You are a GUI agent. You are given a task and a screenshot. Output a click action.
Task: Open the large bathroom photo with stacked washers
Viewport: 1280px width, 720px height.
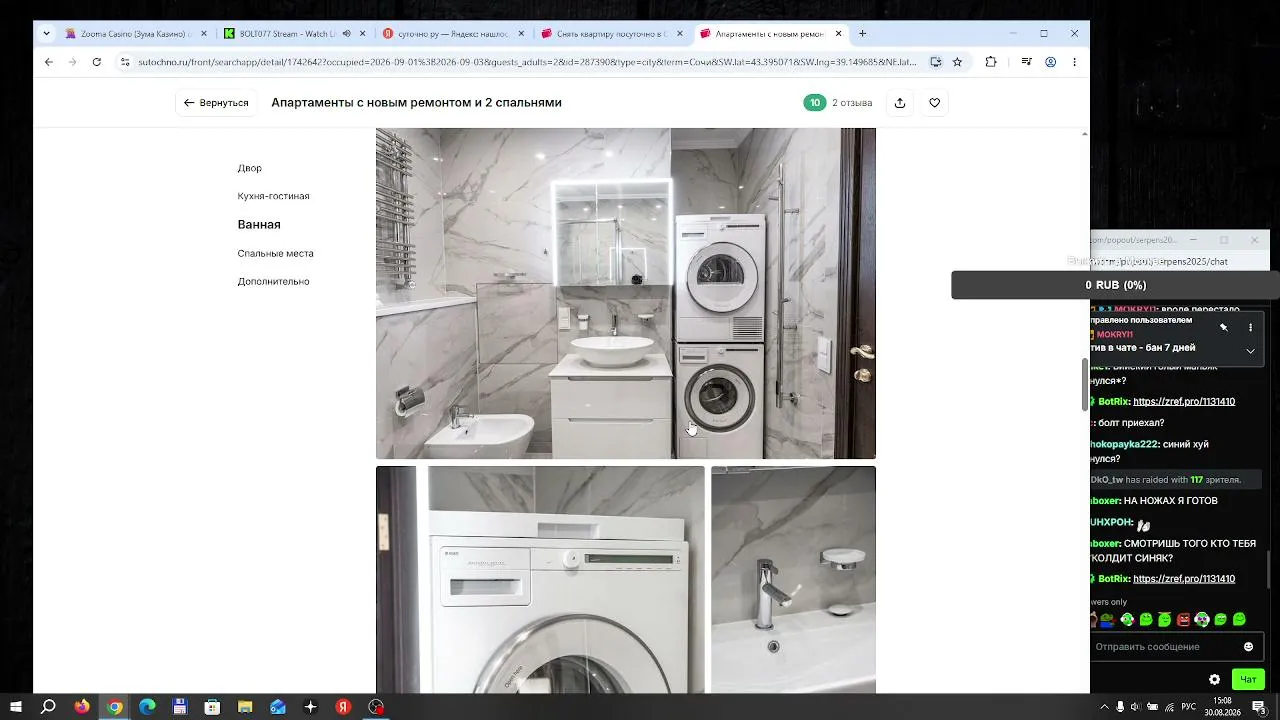626,293
